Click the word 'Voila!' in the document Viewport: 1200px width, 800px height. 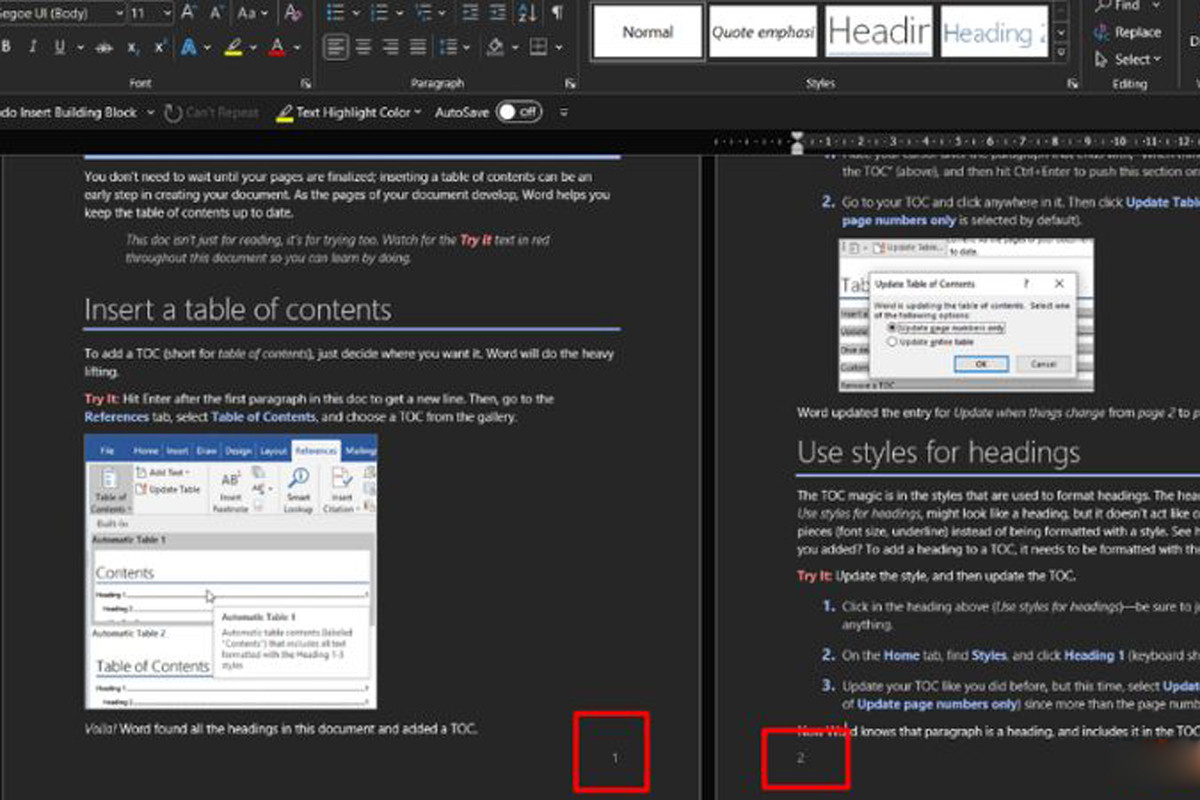point(99,728)
